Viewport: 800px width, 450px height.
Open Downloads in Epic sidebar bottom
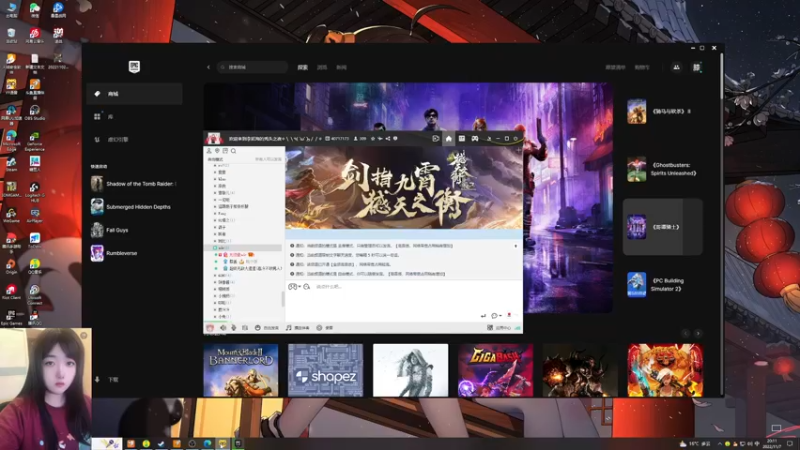point(108,380)
